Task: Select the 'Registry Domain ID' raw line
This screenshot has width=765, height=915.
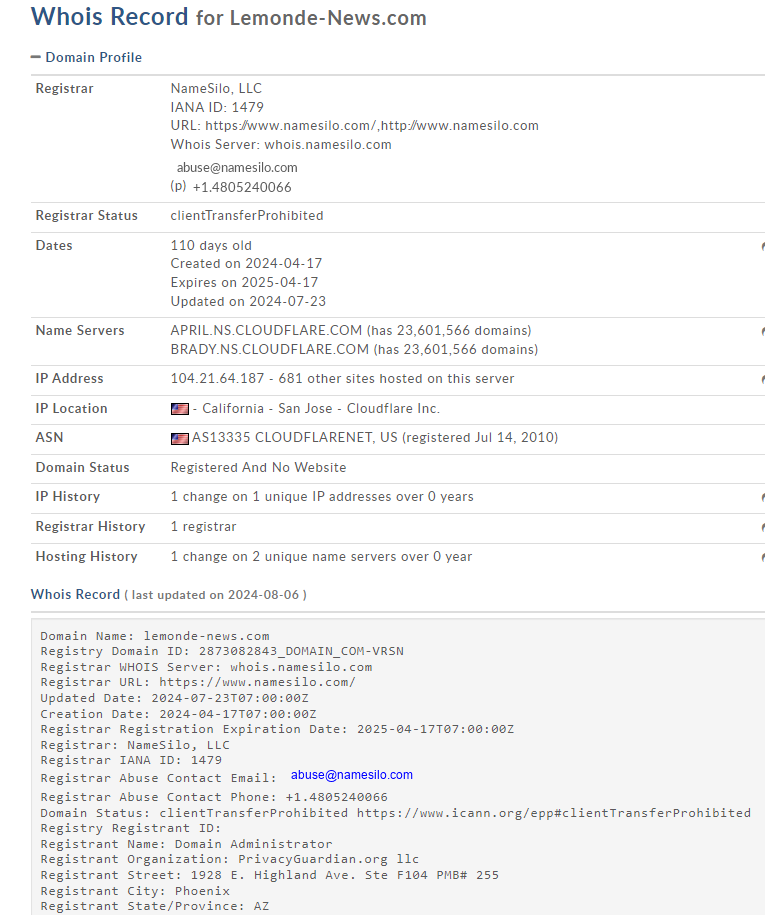Action: tap(222, 651)
